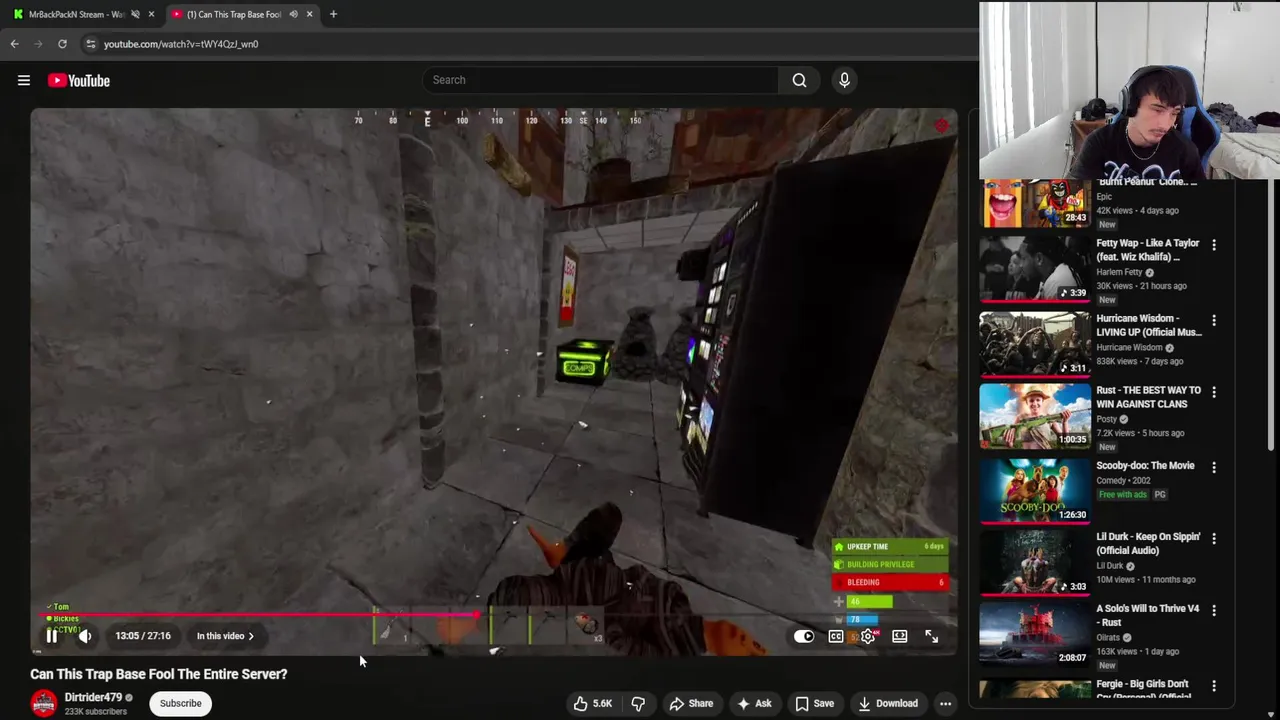Open more actions next to Download
The image size is (1280, 720).
[x=945, y=703]
